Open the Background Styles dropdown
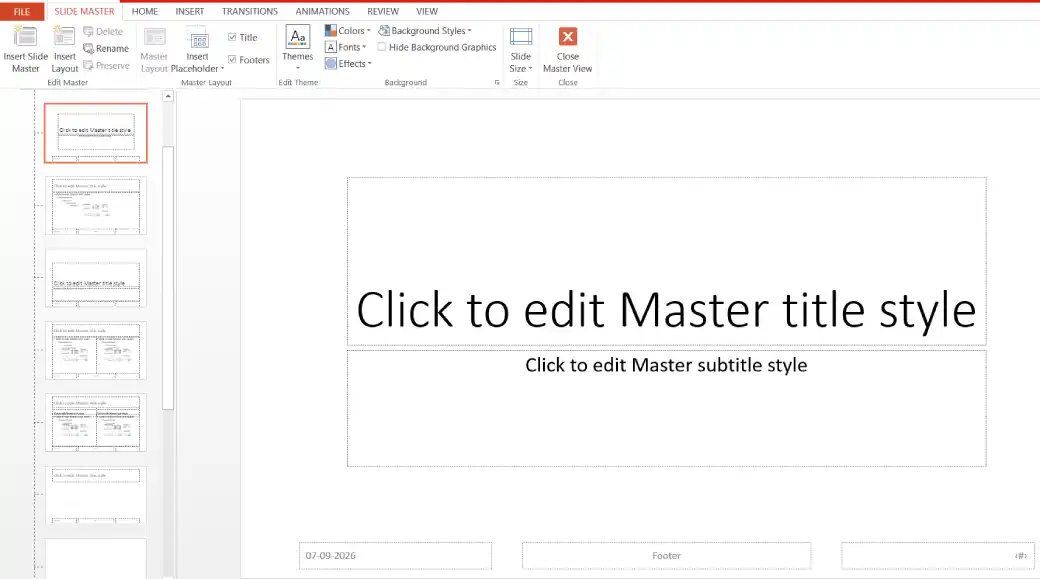Screen dimensions: 1040x579 (425, 31)
